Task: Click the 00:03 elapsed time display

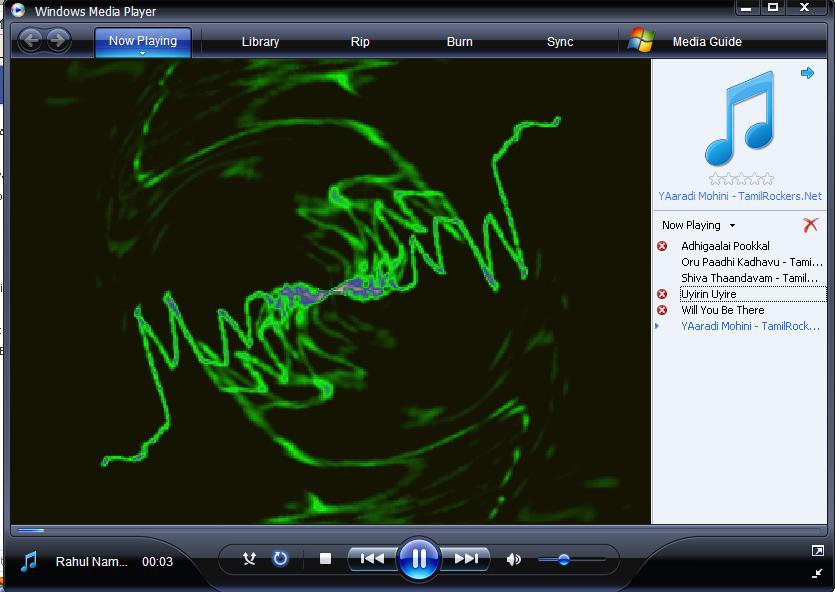Action: [157, 562]
